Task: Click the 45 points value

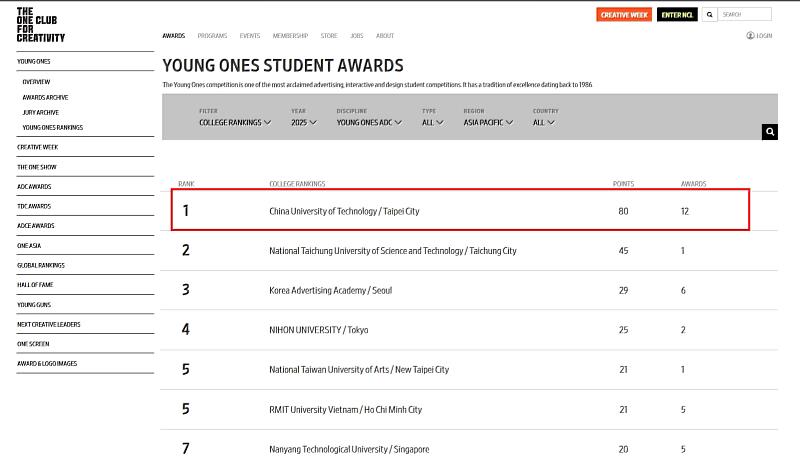Action: [x=623, y=251]
